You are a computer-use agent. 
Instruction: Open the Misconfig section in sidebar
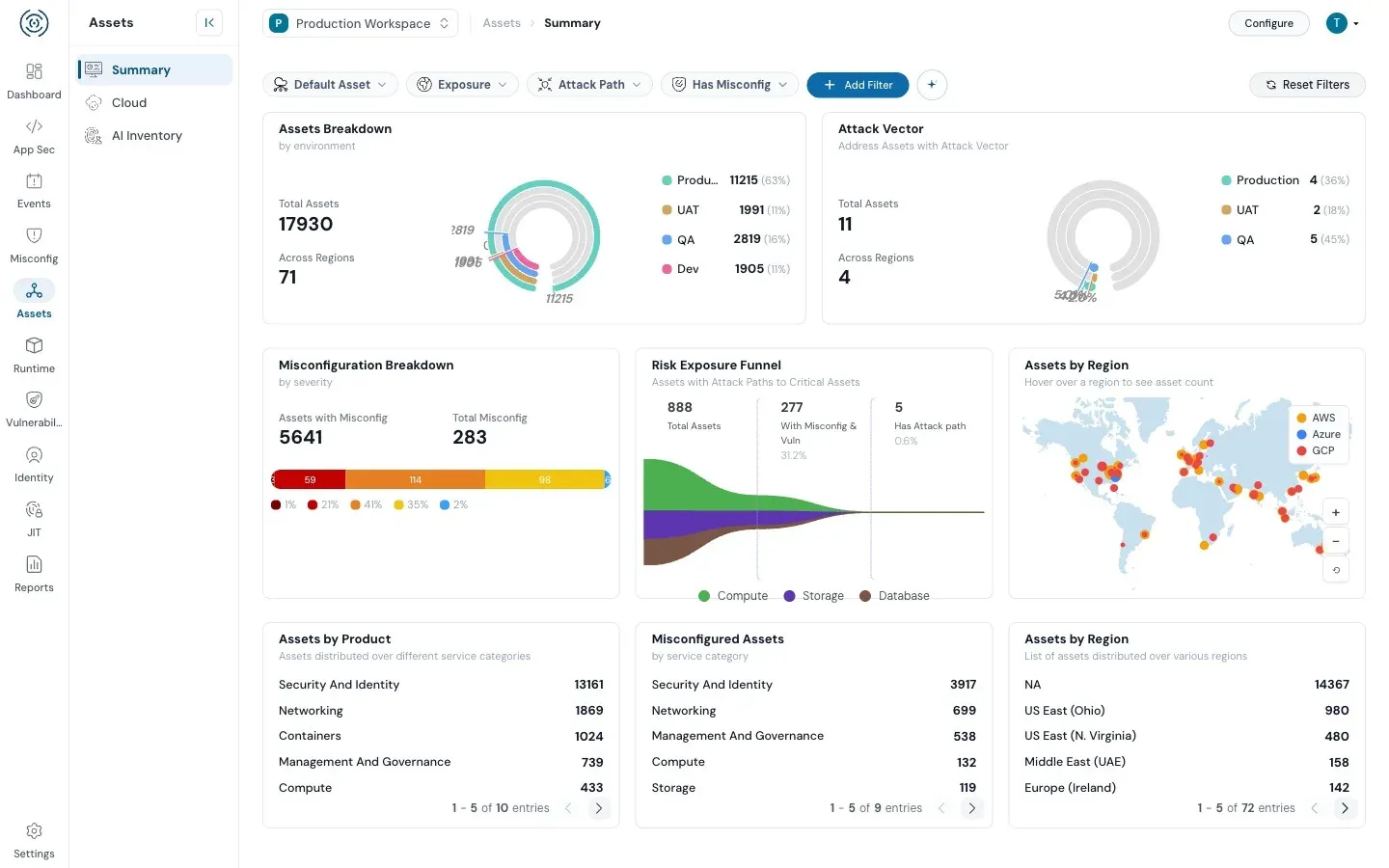[x=34, y=245]
